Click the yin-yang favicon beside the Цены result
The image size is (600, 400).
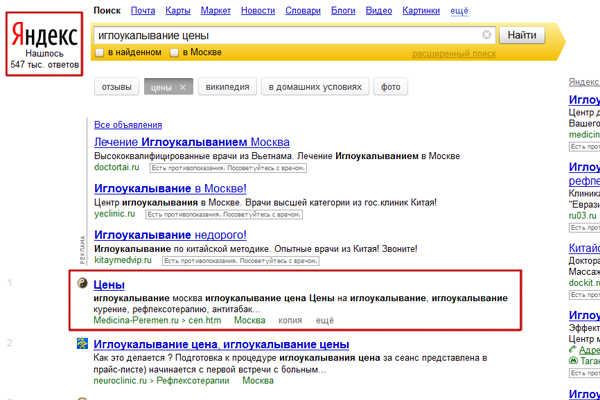point(82,283)
